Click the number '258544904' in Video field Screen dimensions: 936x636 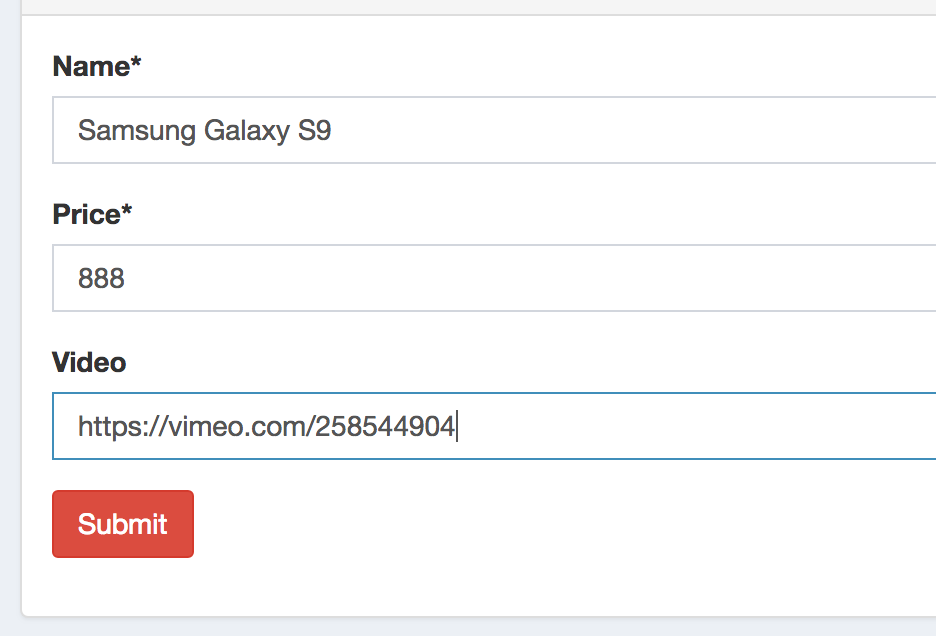point(386,427)
